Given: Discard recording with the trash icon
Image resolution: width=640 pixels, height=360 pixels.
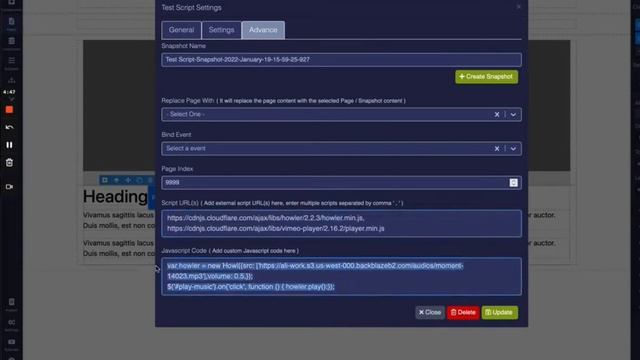Looking at the screenshot, I should pyautogui.click(x=9, y=163).
